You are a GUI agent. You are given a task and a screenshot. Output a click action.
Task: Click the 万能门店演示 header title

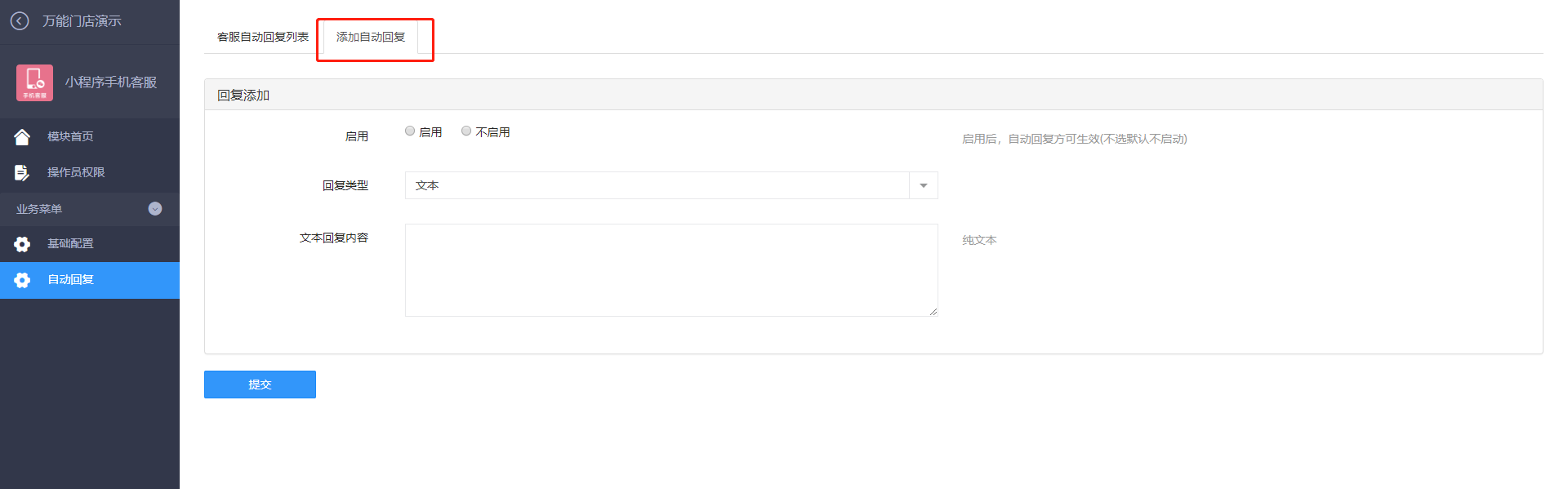pos(82,21)
